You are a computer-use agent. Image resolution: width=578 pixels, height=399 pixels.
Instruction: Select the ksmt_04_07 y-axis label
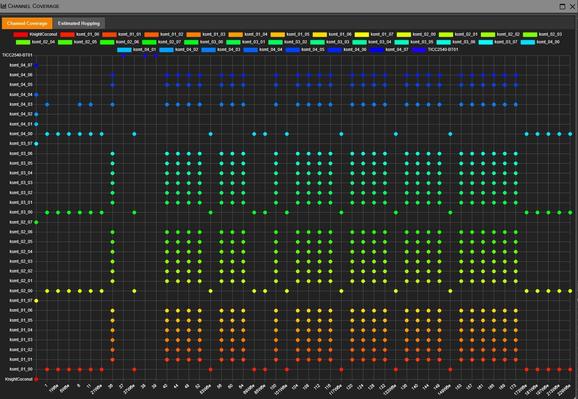pyautogui.click(x=21, y=65)
